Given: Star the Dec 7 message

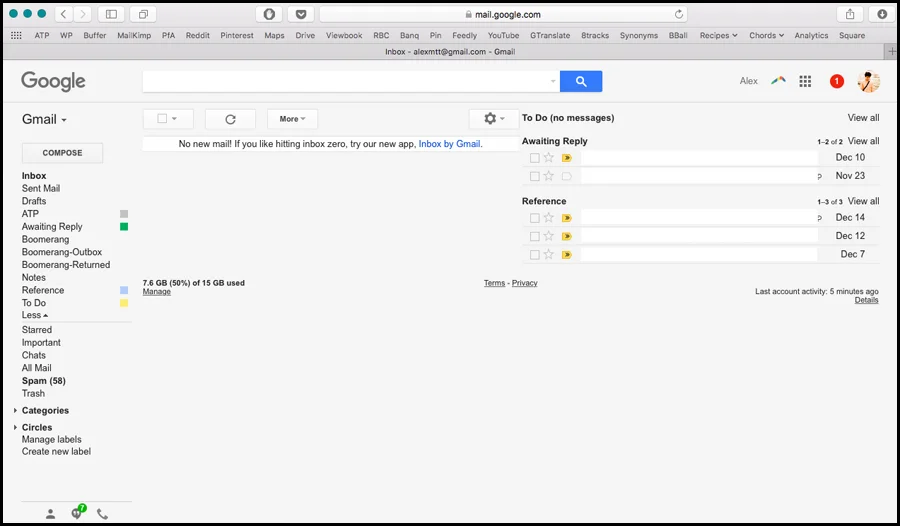Looking at the screenshot, I should (x=549, y=254).
